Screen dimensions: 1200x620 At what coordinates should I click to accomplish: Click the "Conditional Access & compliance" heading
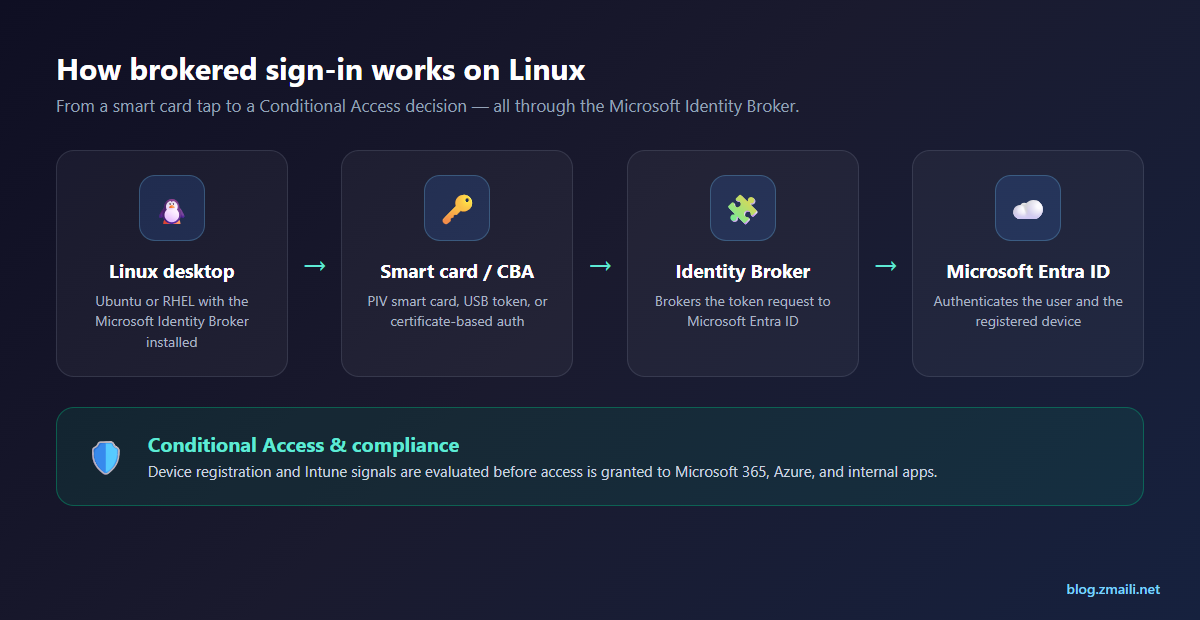click(303, 445)
